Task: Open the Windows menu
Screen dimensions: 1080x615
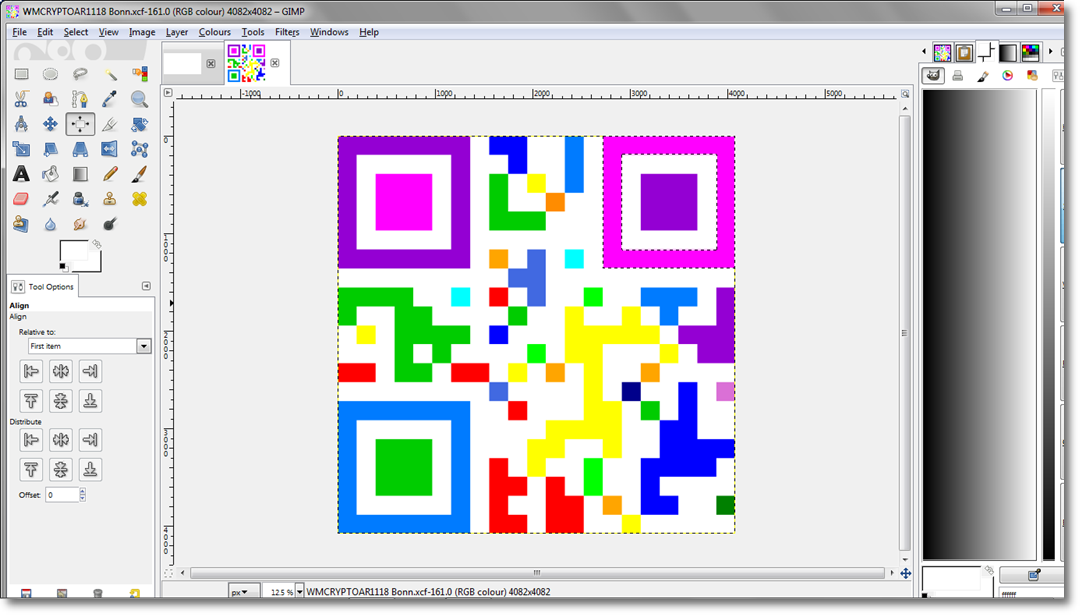Action: click(x=329, y=32)
